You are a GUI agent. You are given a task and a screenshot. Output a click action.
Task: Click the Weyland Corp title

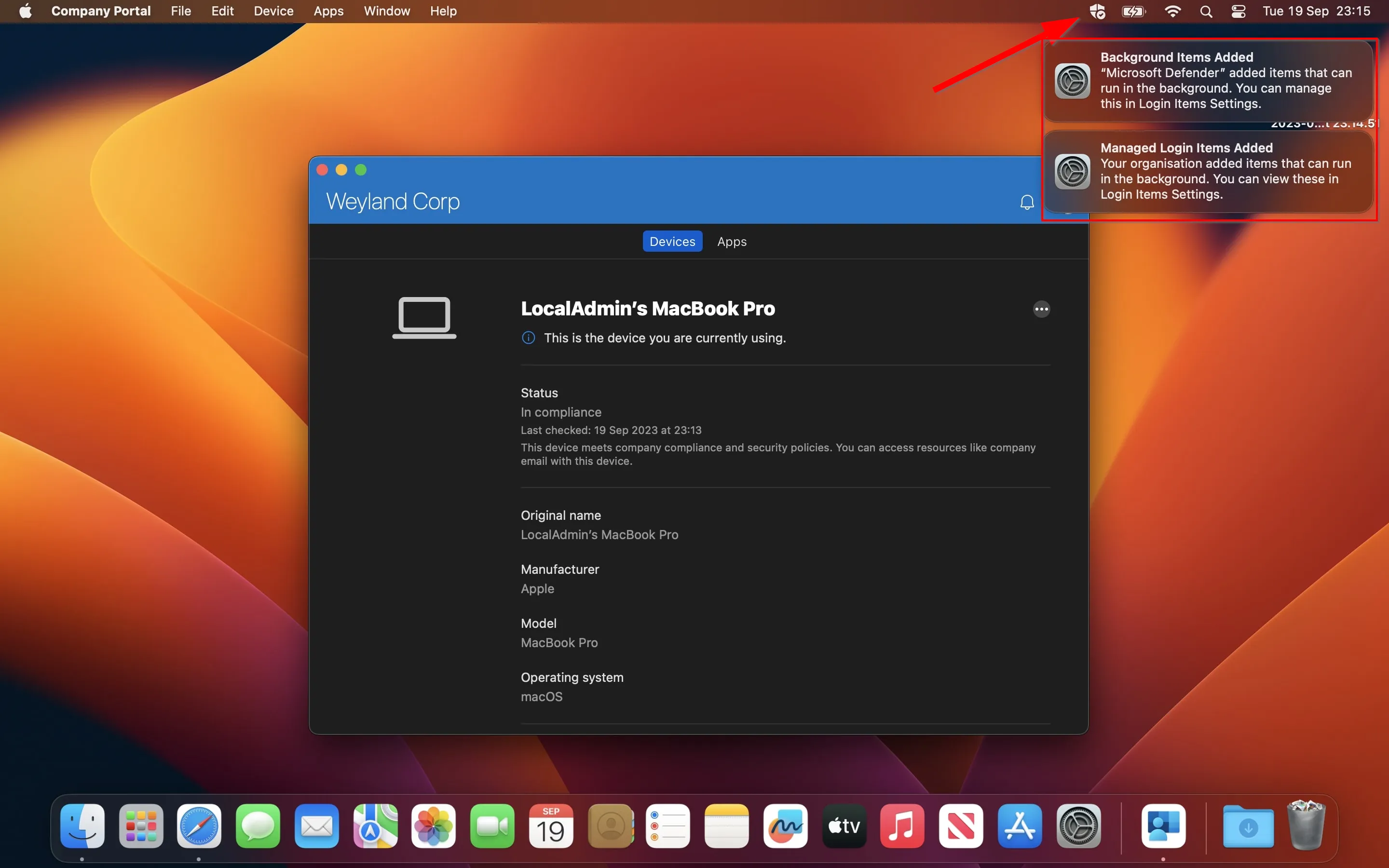coord(393,202)
